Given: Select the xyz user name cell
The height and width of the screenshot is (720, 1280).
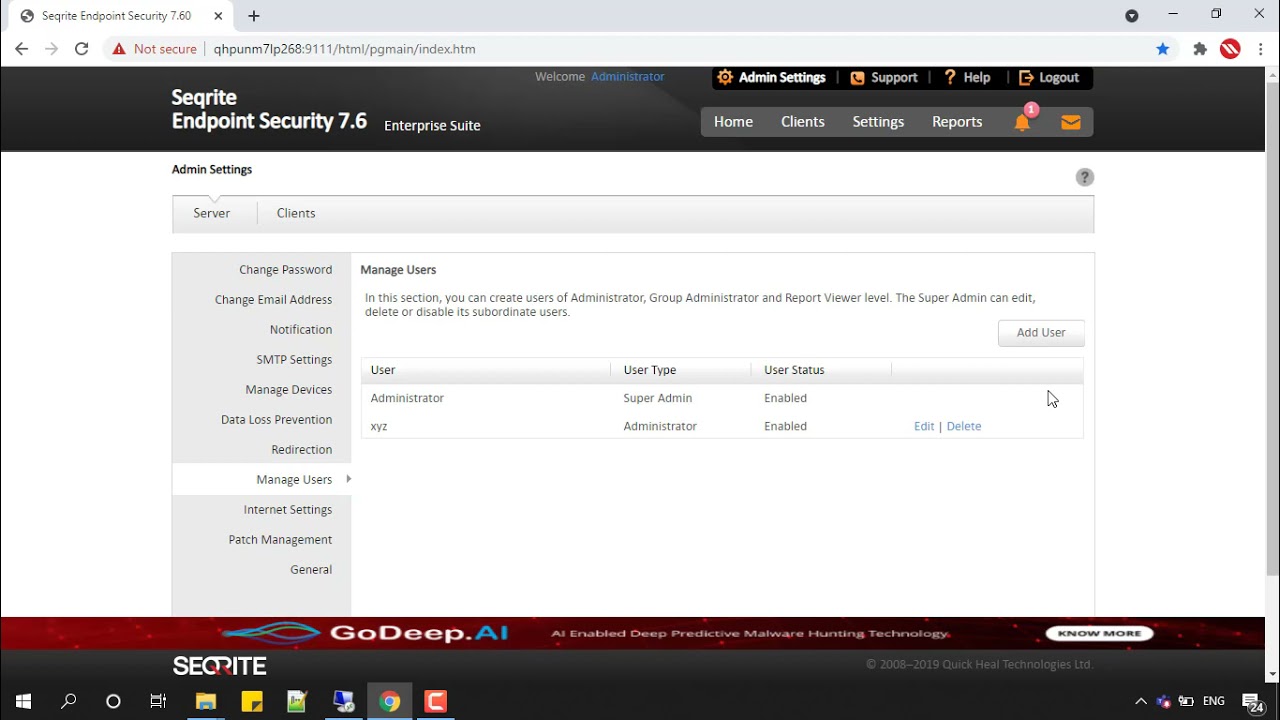Looking at the screenshot, I should 379,426.
